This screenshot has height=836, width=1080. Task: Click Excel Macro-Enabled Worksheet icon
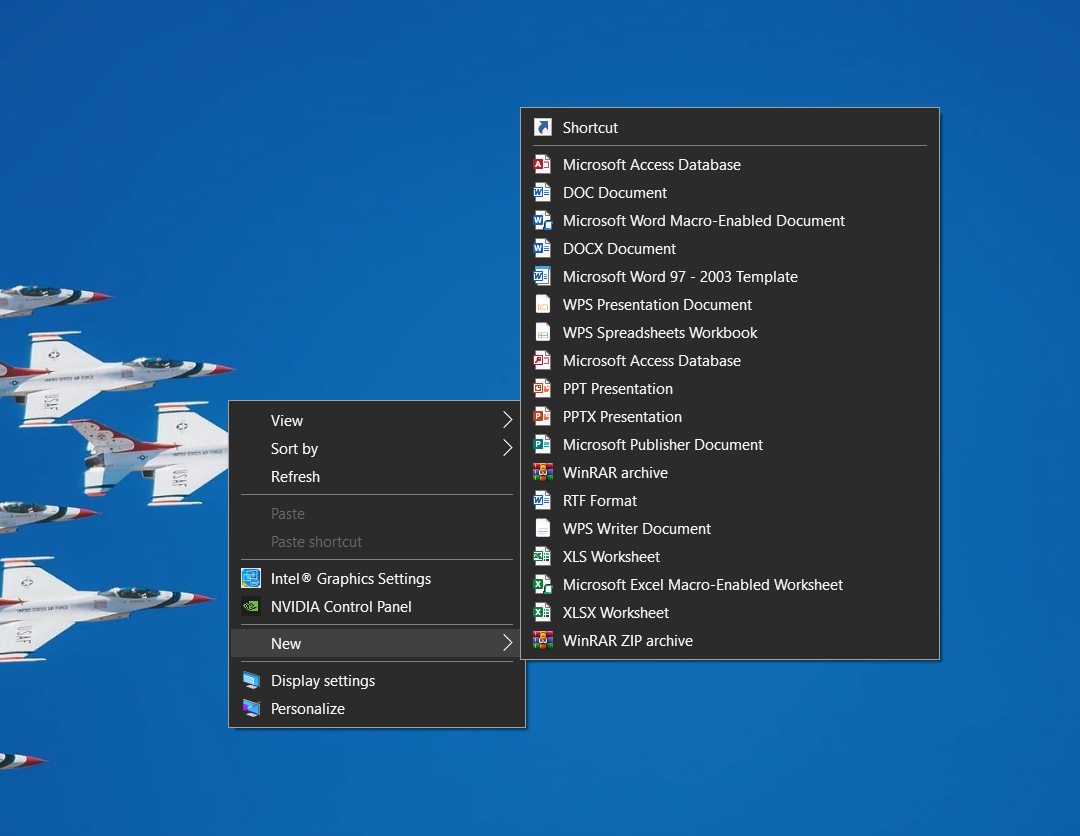[x=543, y=585]
